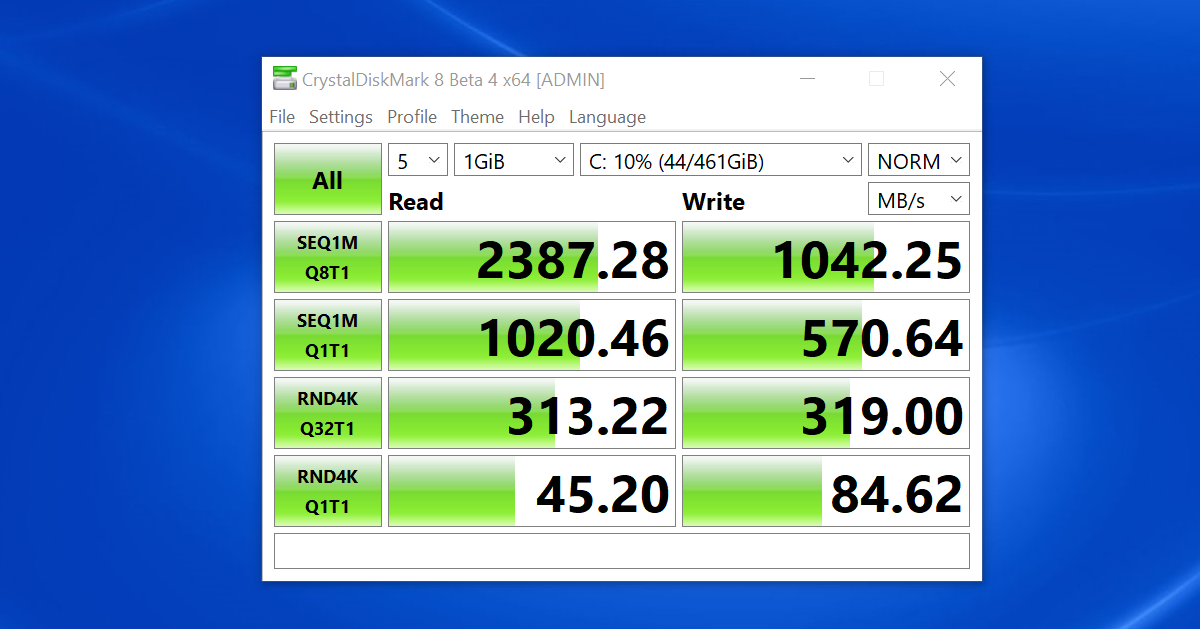Viewport: 1200px width, 629px height.
Task: Start the SEQ1M Q1T1 test
Action: pyautogui.click(x=328, y=335)
